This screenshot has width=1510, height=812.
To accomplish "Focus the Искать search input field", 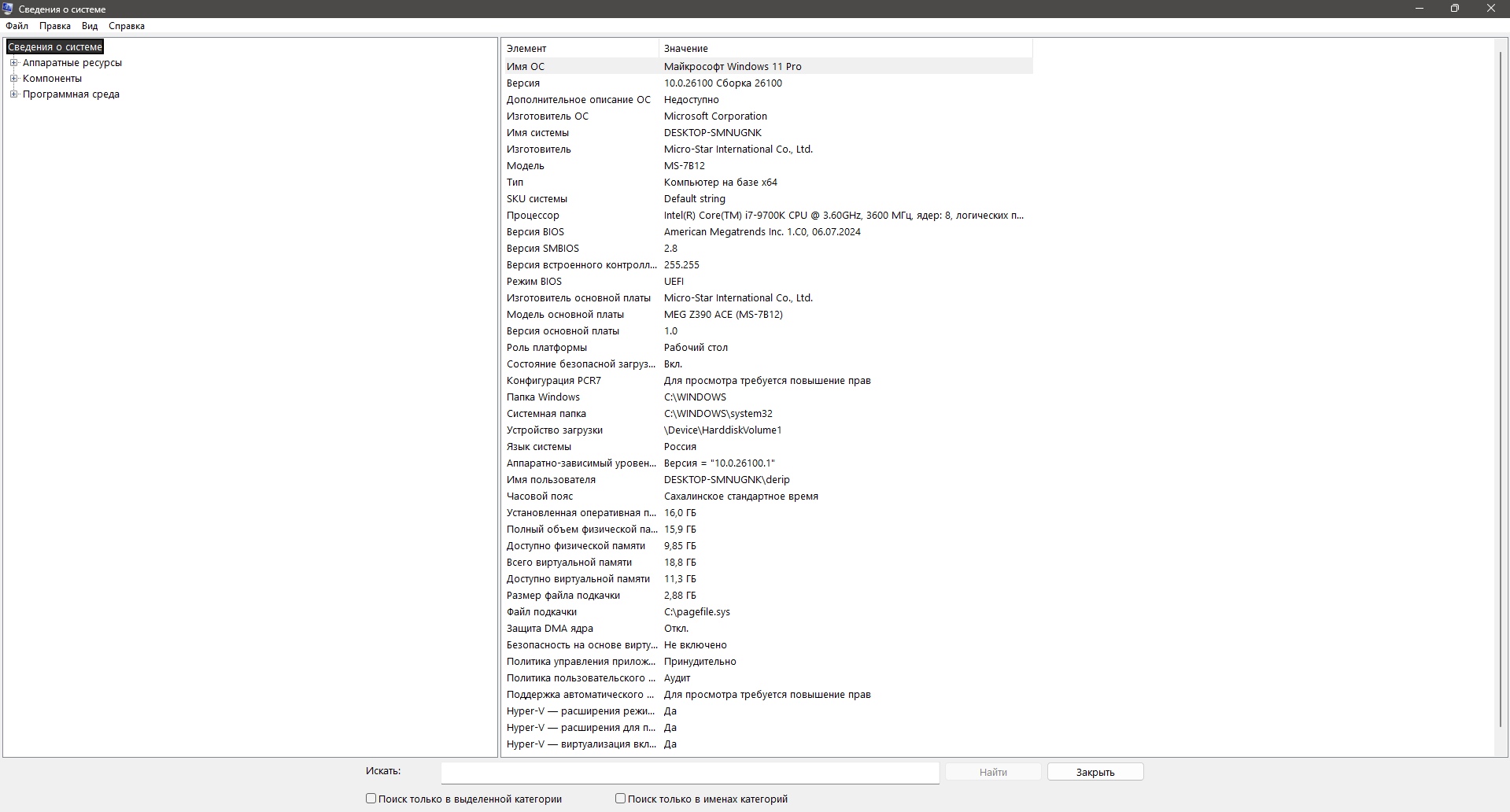I will pos(690,773).
